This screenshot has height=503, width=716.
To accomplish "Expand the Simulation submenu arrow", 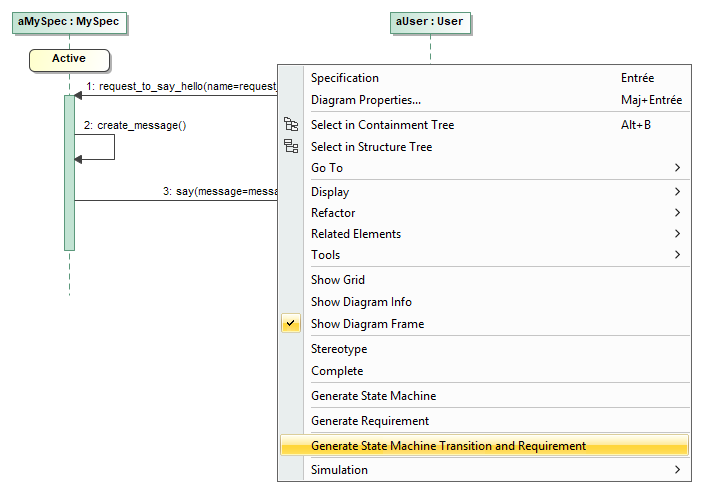I will click(x=677, y=469).
